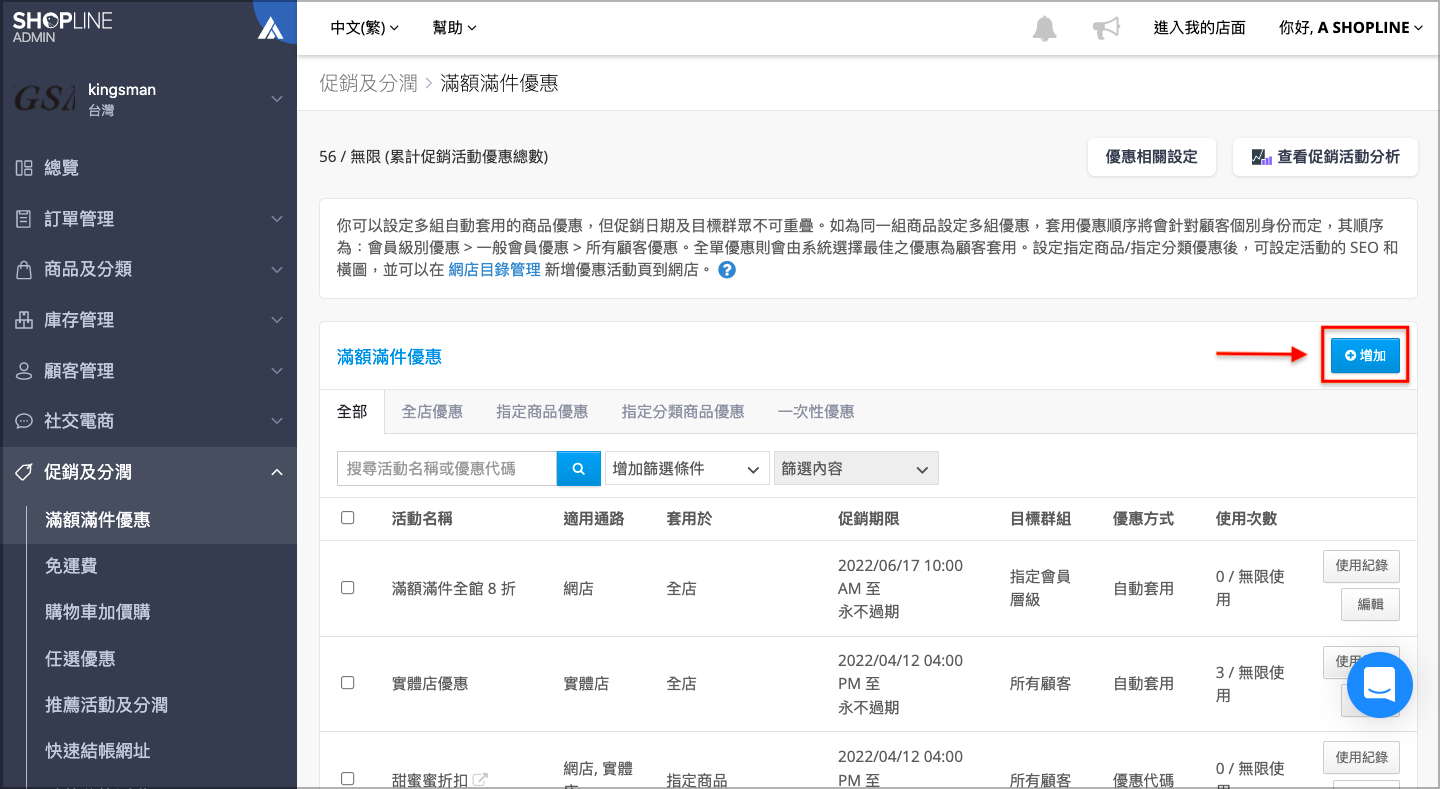The width and height of the screenshot is (1440, 789).
Task: Expand 商品及分類 sidebar section
Action: coord(148,269)
